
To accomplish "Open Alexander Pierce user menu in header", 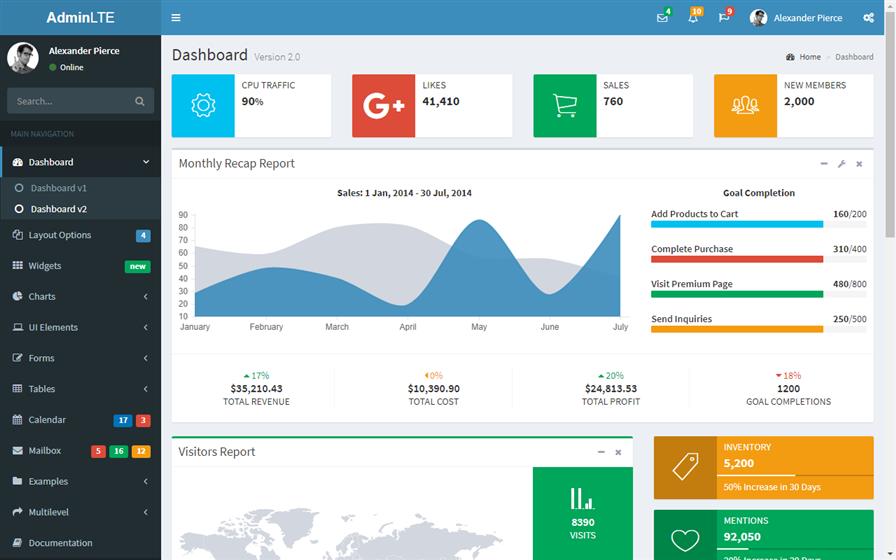I will [x=796, y=18].
